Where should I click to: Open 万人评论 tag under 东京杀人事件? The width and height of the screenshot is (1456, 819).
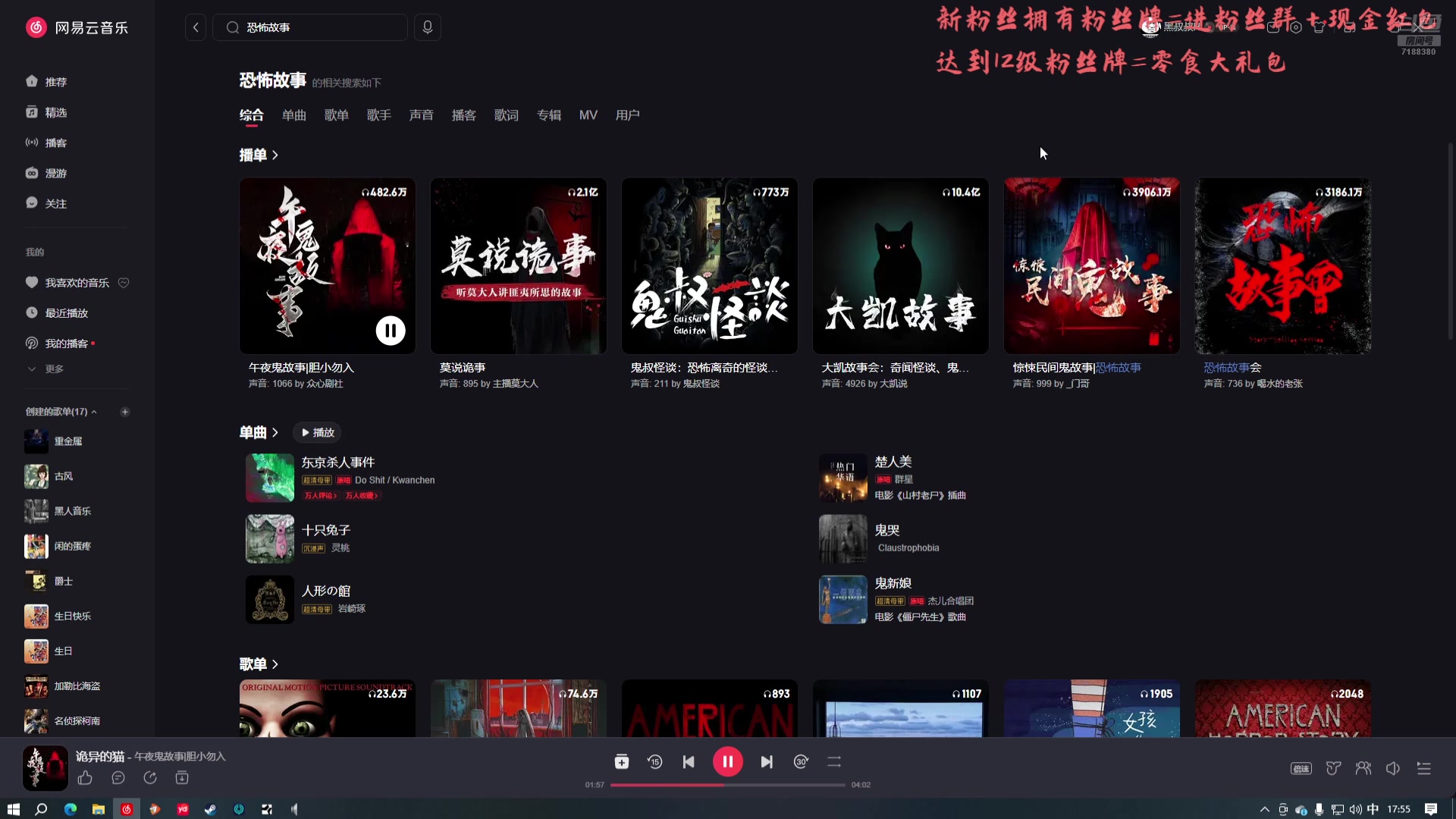tap(320, 496)
